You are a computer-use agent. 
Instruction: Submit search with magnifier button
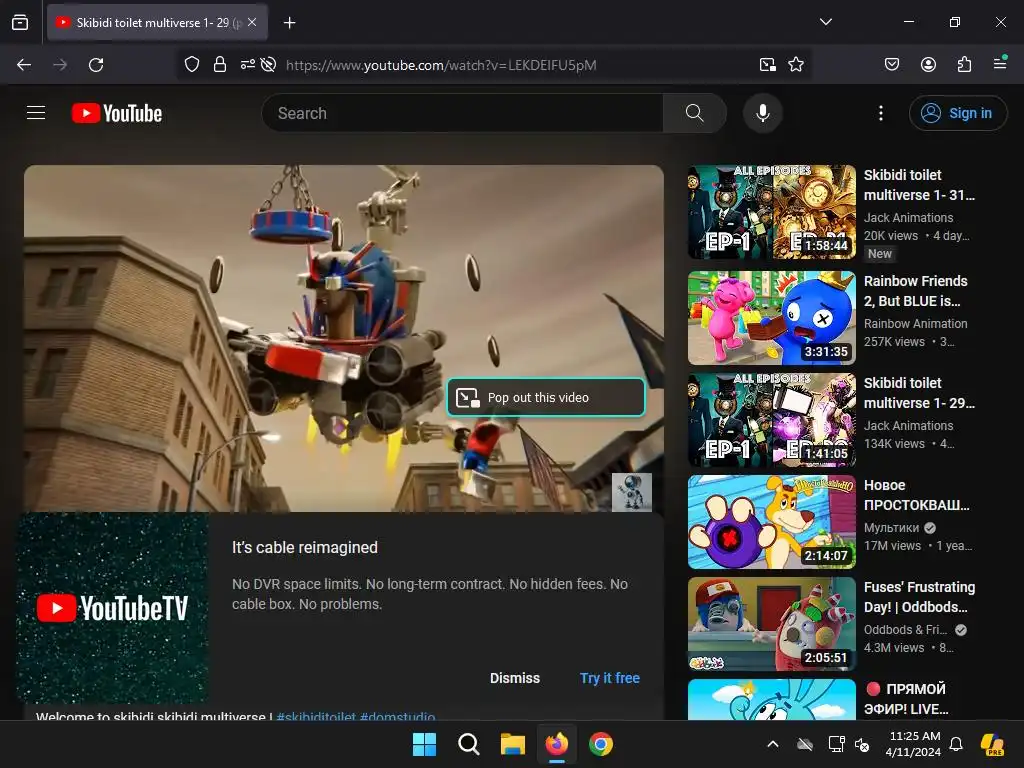pos(695,113)
